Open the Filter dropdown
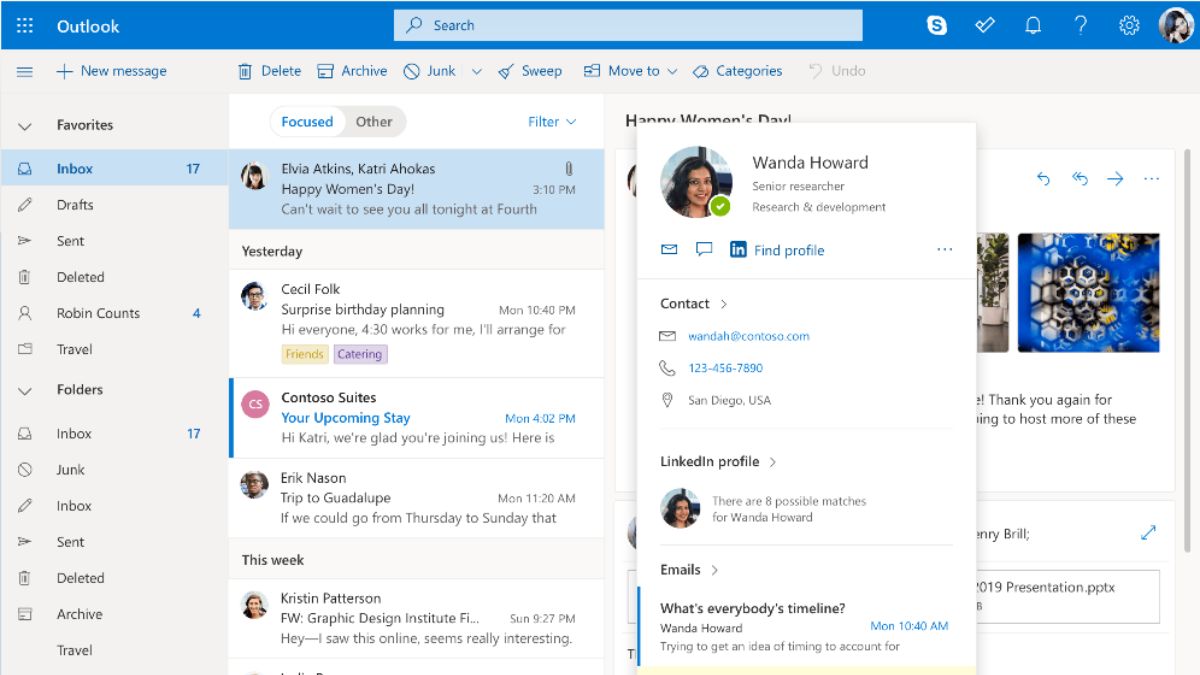The image size is (1200, 675). click(552, 122)
